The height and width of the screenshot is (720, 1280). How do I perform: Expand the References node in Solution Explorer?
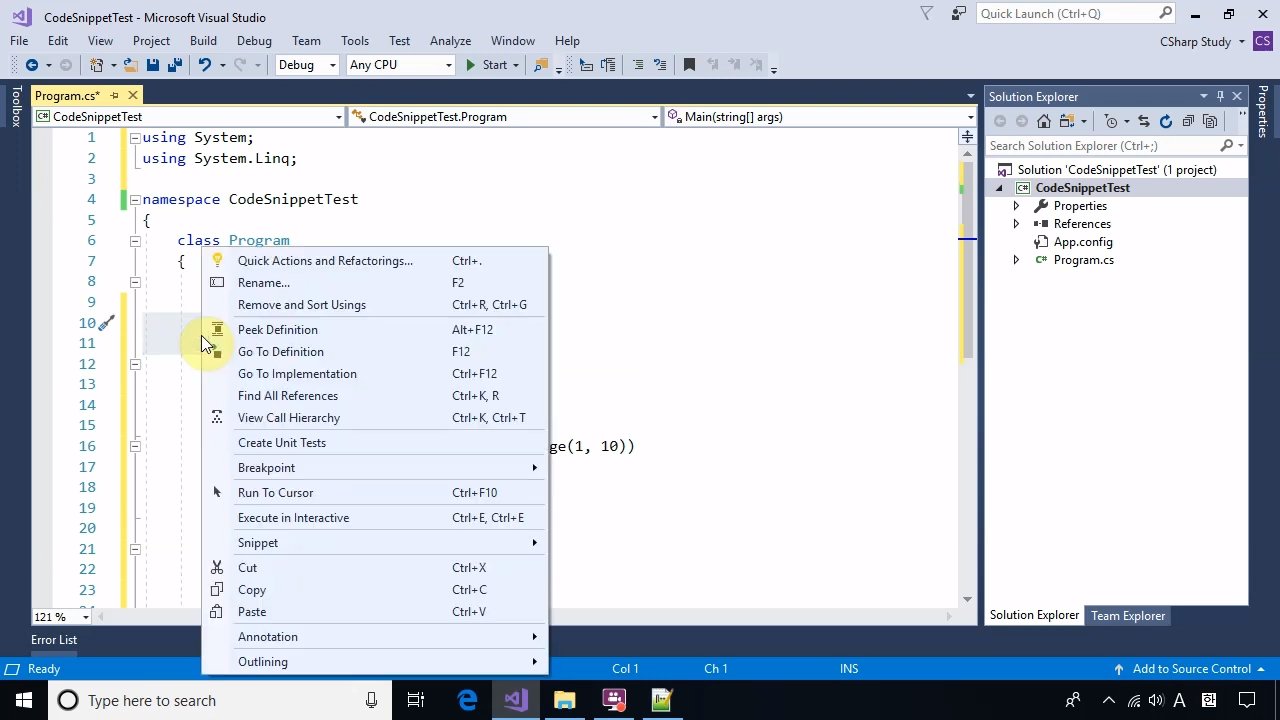click(1016, 224)
